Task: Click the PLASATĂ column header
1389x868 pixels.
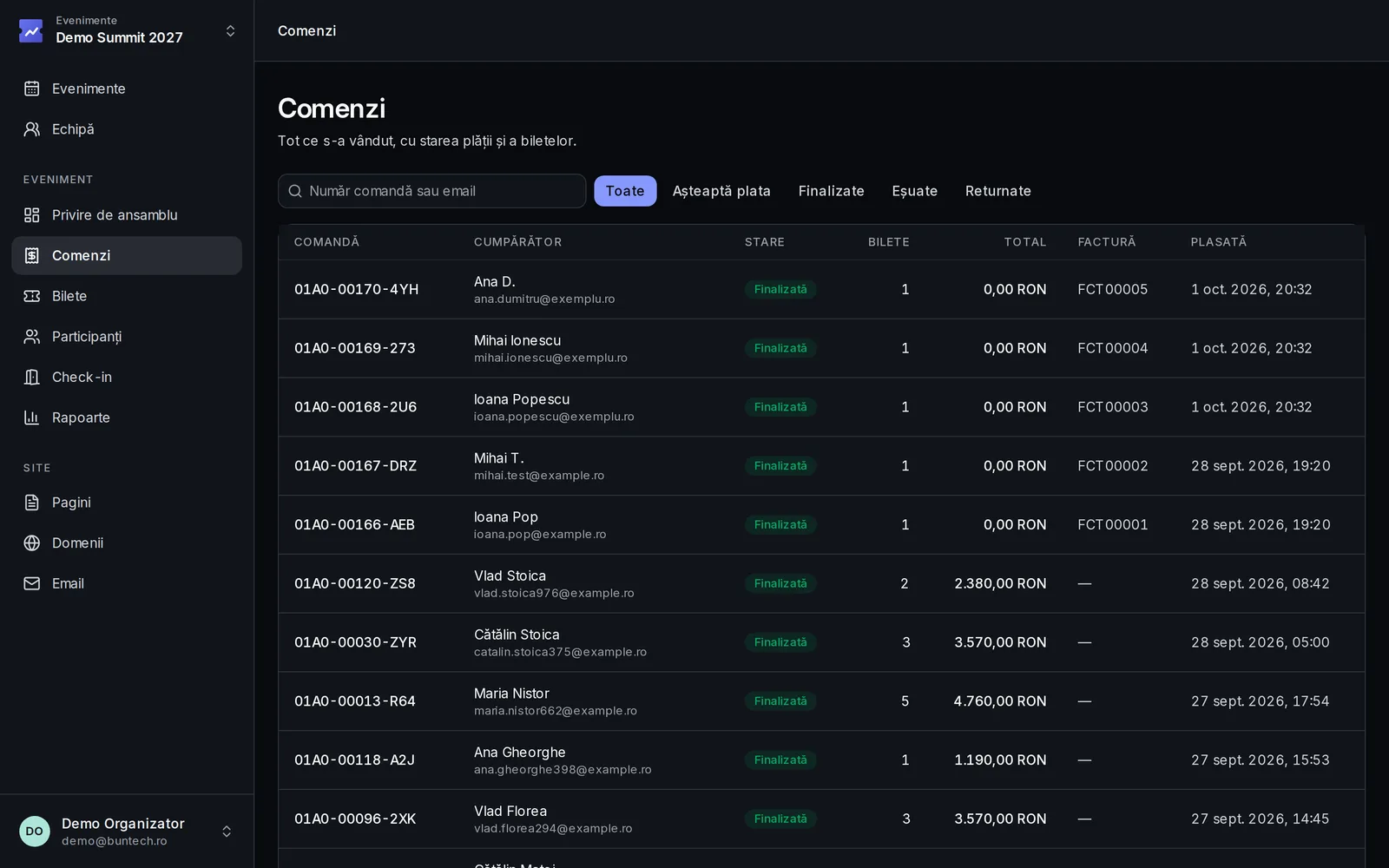Action: point(1219,242)
